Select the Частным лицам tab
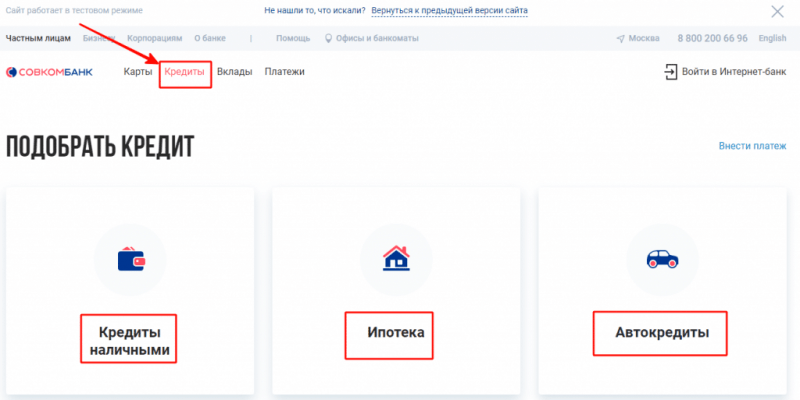This screenshot has width=800, height=400. tap(38, 38)
